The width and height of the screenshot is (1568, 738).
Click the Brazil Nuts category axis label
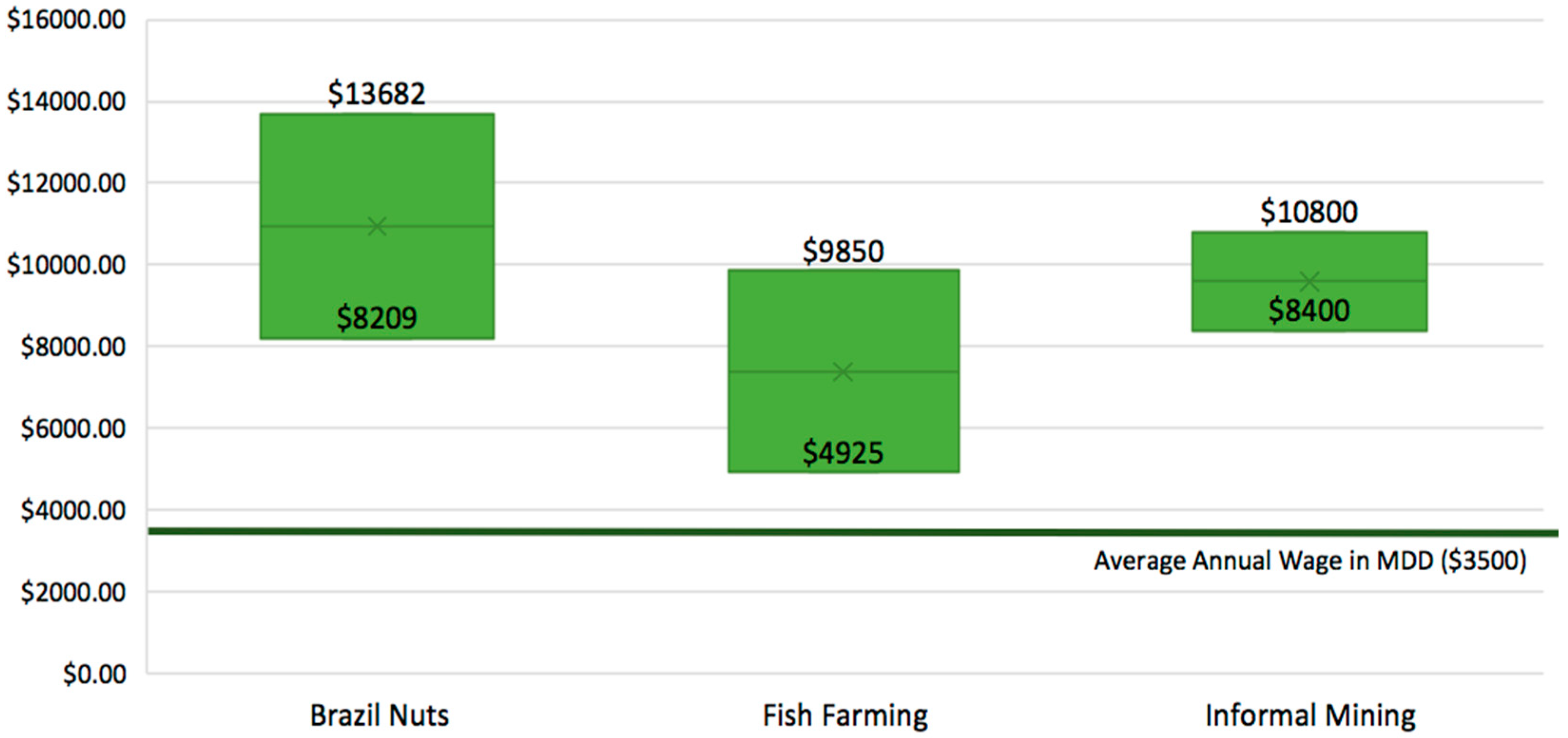pos(379,716)
